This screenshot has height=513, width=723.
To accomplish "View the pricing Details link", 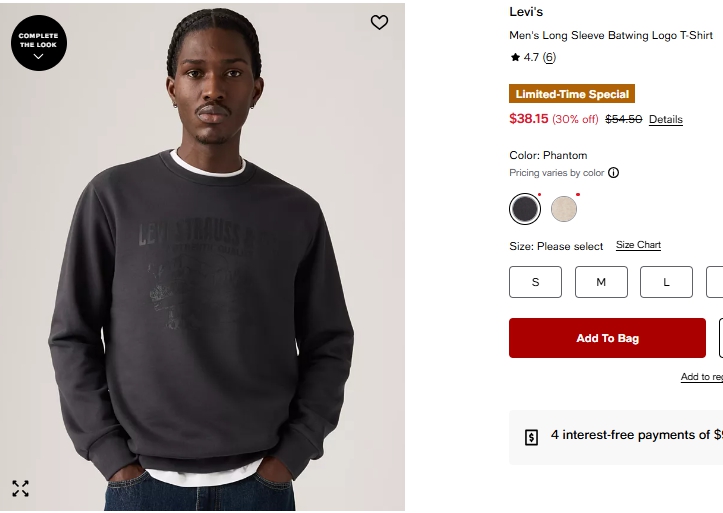I will 665,120.
